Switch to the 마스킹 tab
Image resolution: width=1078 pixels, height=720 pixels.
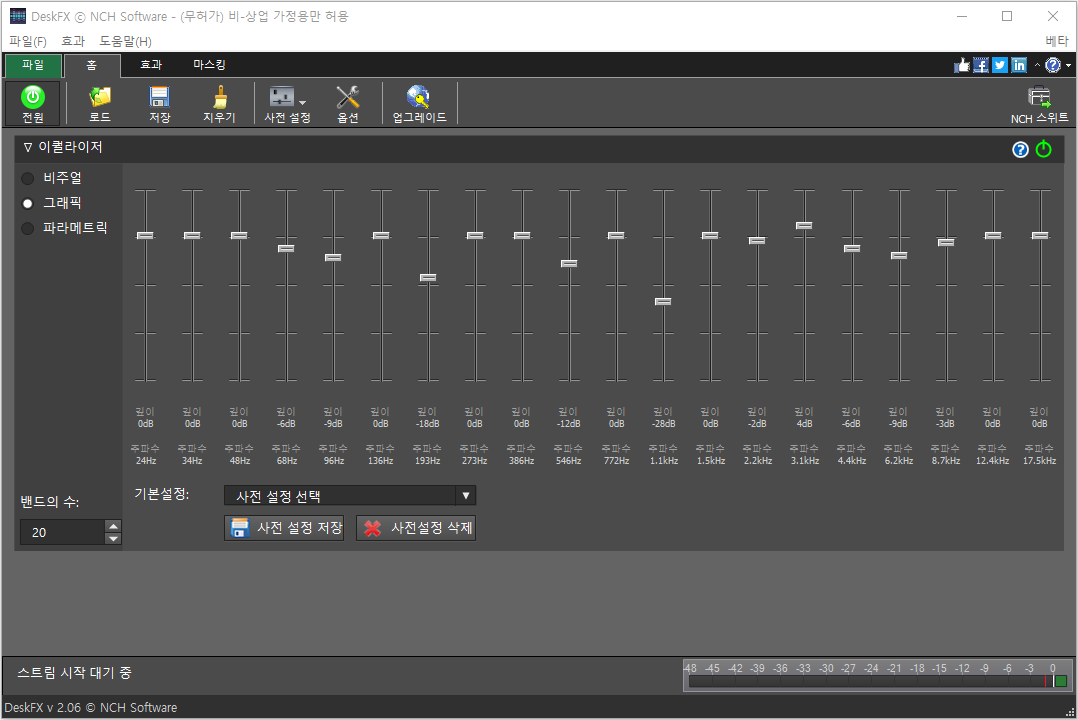[209, 65]
